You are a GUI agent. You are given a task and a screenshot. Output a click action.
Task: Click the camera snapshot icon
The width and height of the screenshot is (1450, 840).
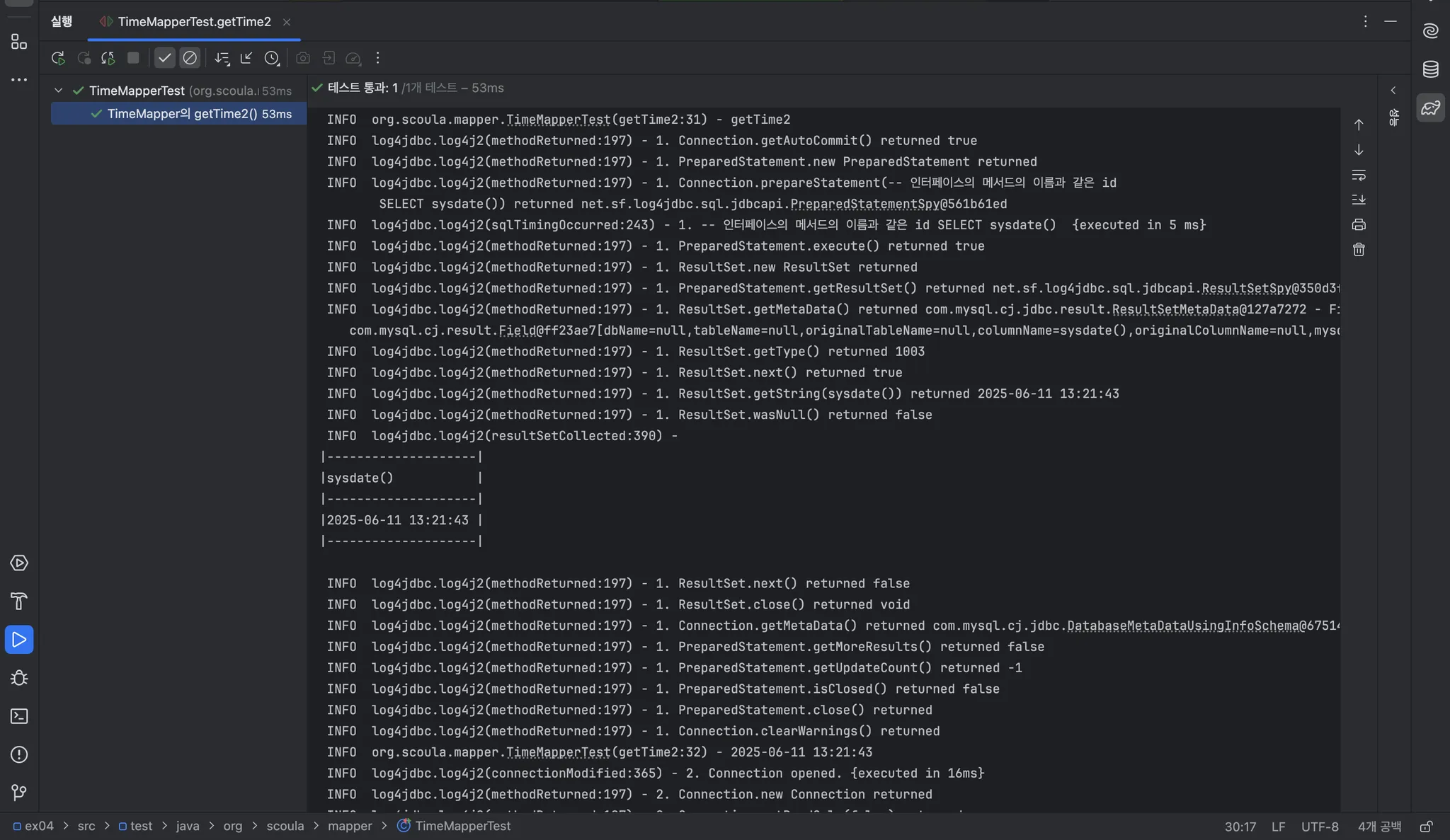pos(303,58)
